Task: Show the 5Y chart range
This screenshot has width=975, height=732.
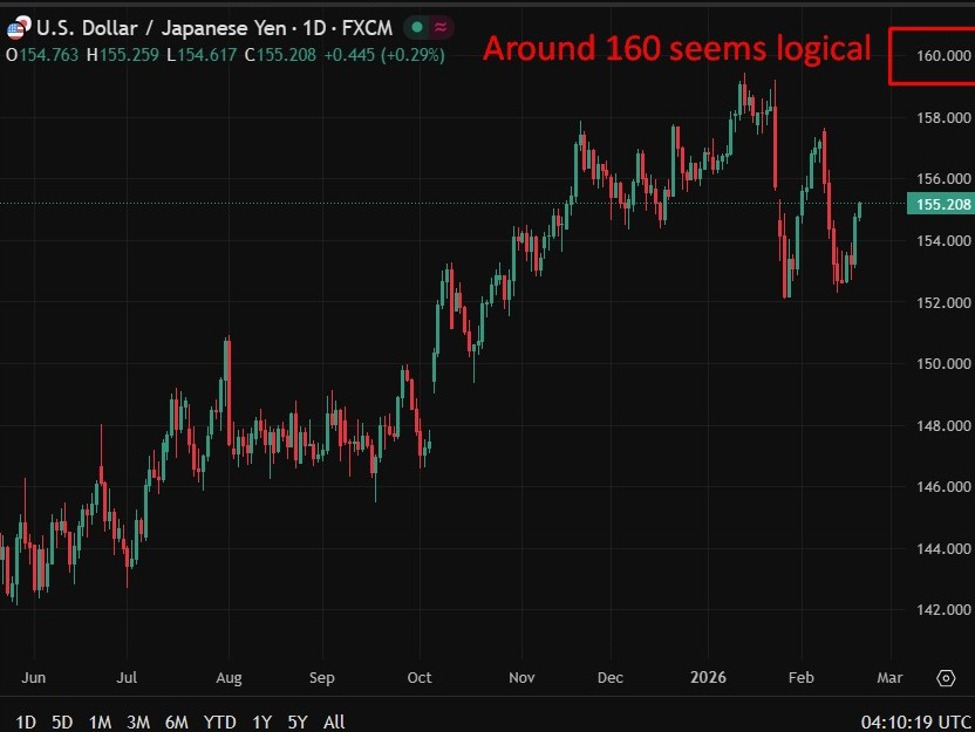Action: click(x=298, y=721)
